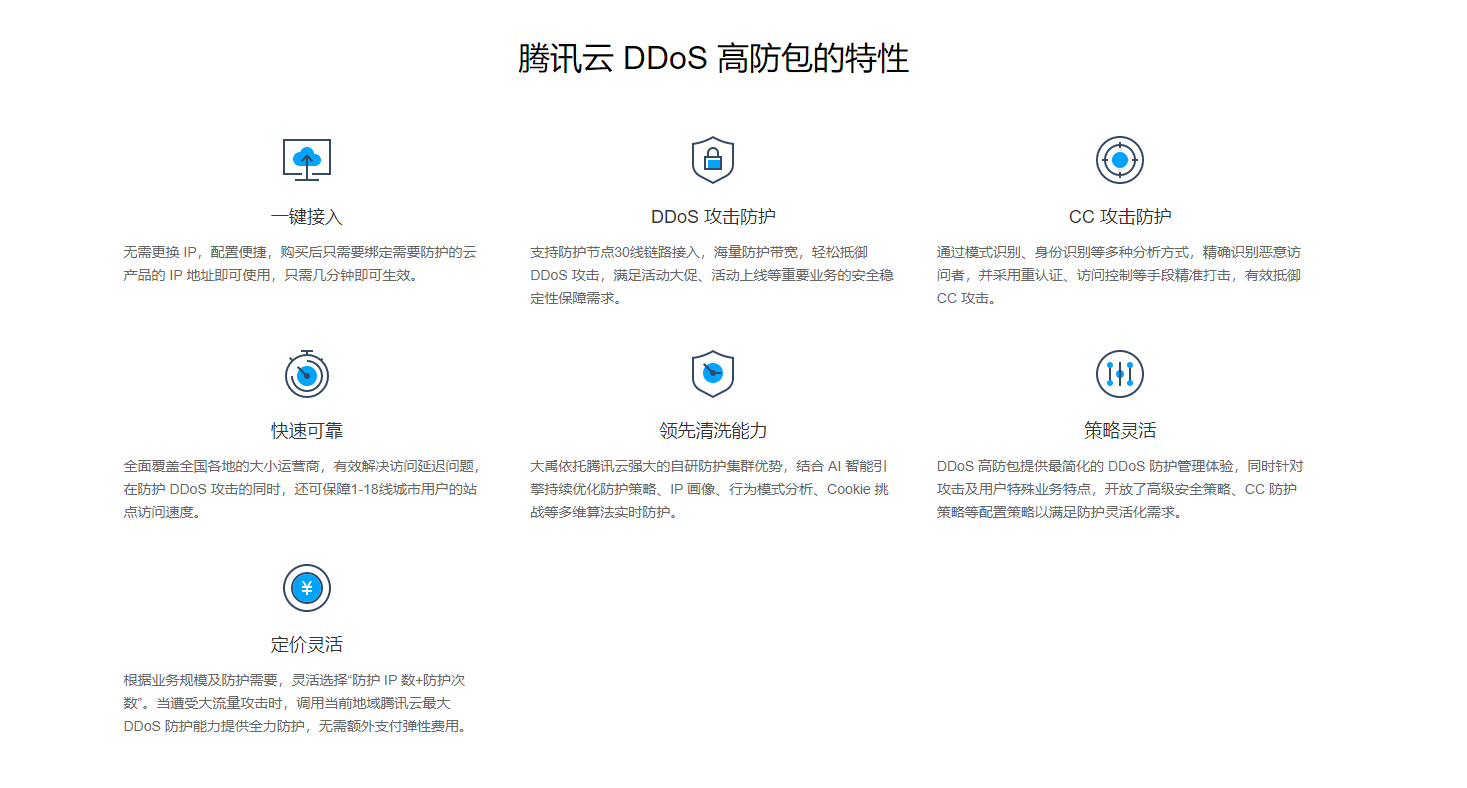1467x788 pixels.
Task: Click the shield lock icon above DDoS 攻击防护
Action: point(713,160)
